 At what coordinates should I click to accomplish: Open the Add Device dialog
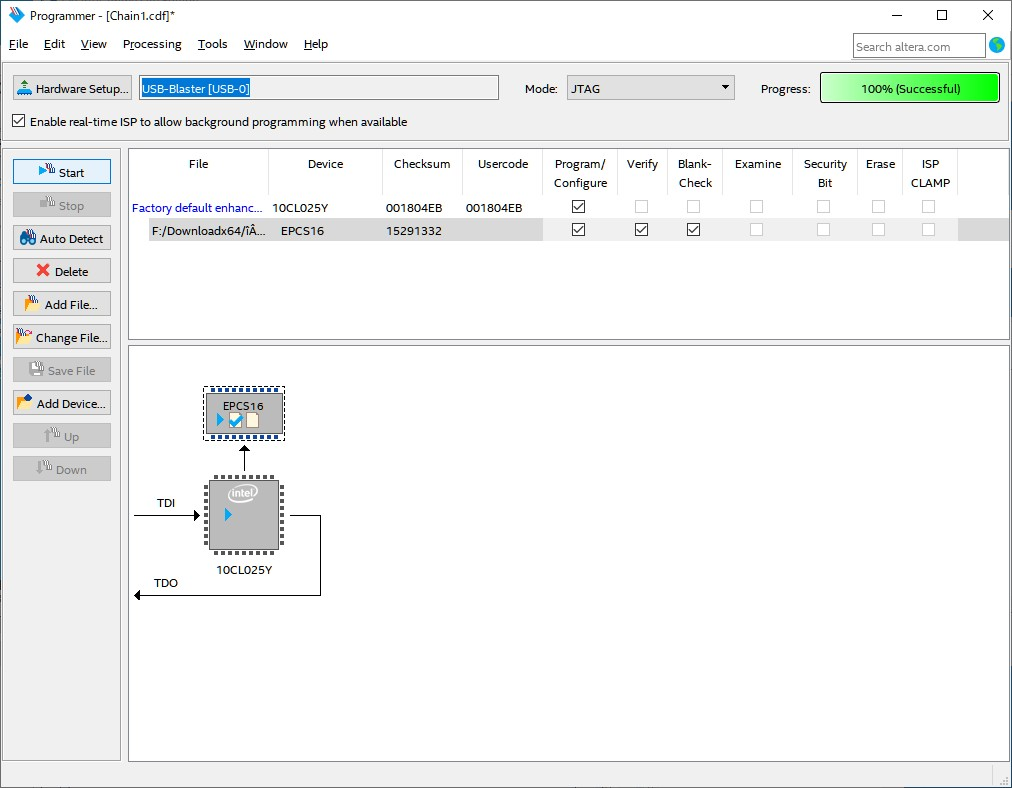click(62, 403)
